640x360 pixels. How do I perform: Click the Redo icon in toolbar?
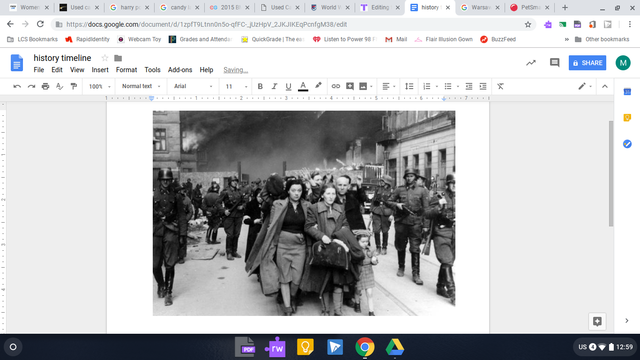[31, 86]
